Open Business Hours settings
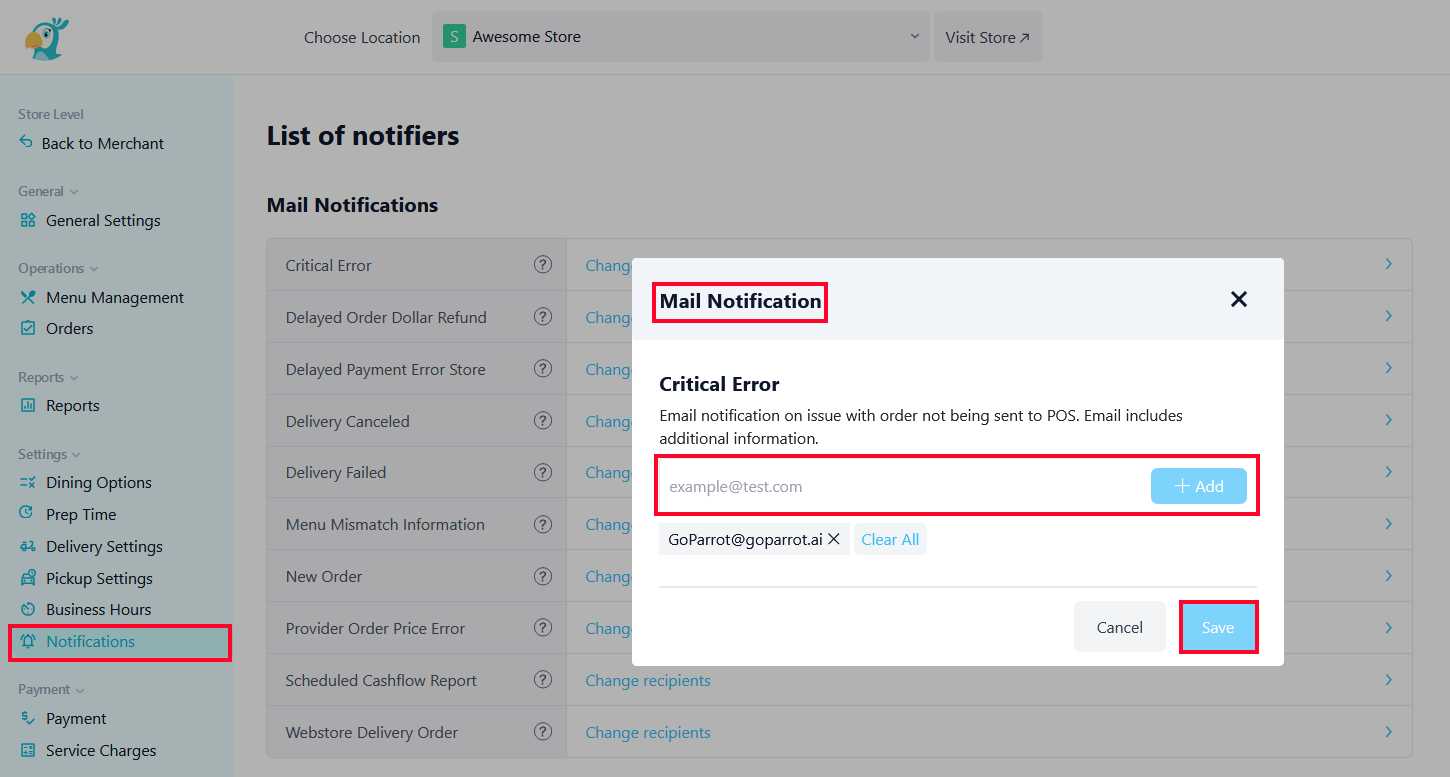 85,609
